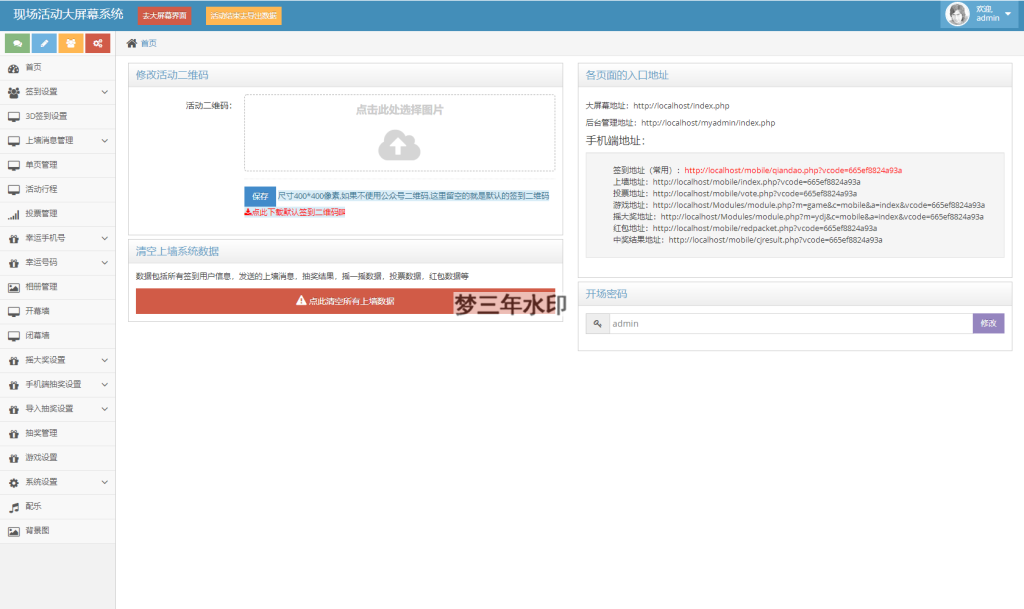Click the 修改活动二维码 panel heading
The width and height of the screenshot is (1024, 609).
pyautogui.click(x=172, y=75)
